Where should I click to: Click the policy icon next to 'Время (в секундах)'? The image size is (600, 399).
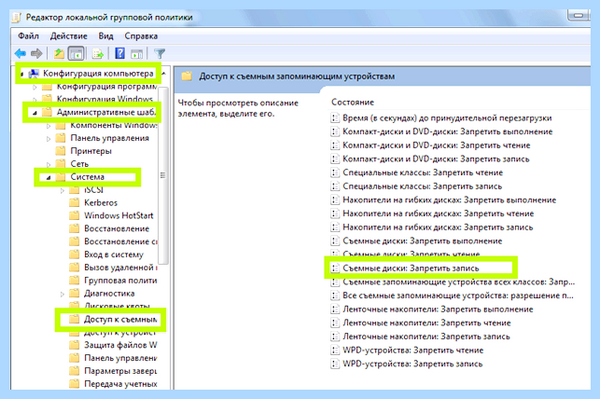[335, 118]
